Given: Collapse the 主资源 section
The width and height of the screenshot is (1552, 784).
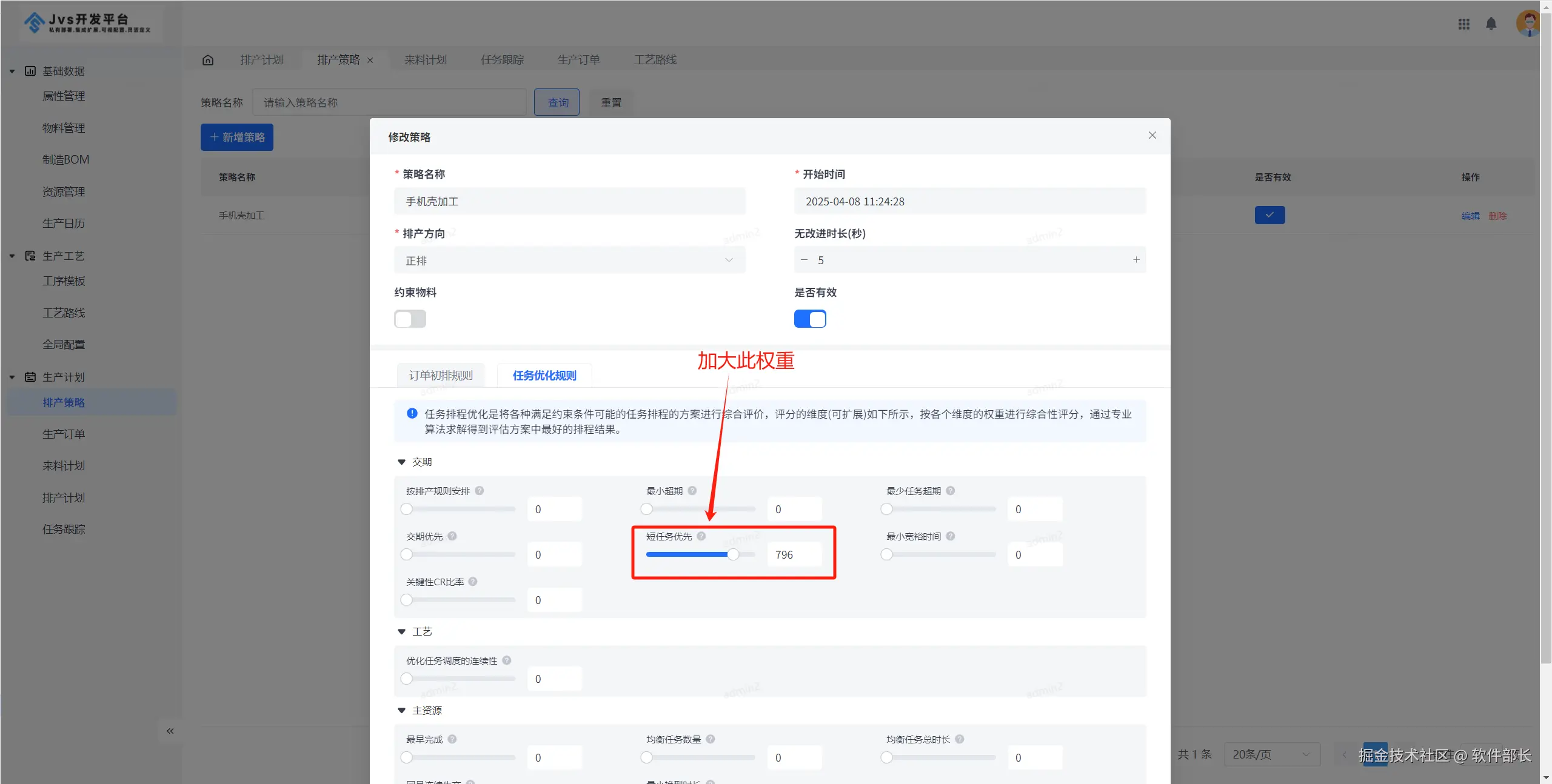Looking at the screenshot, I should (401, 711).
